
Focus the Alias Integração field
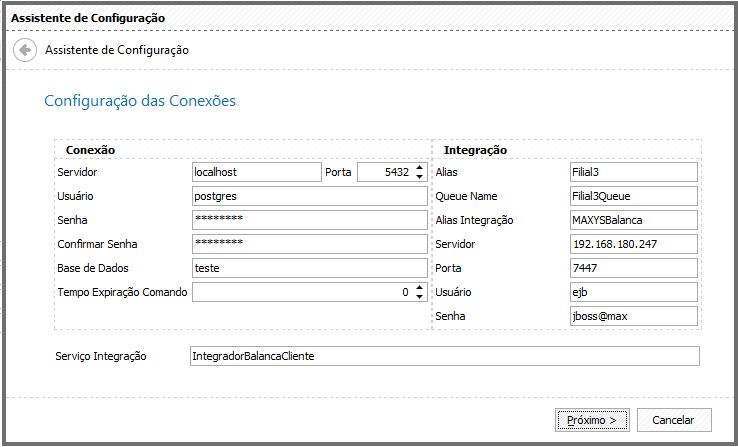click(634, 220)
